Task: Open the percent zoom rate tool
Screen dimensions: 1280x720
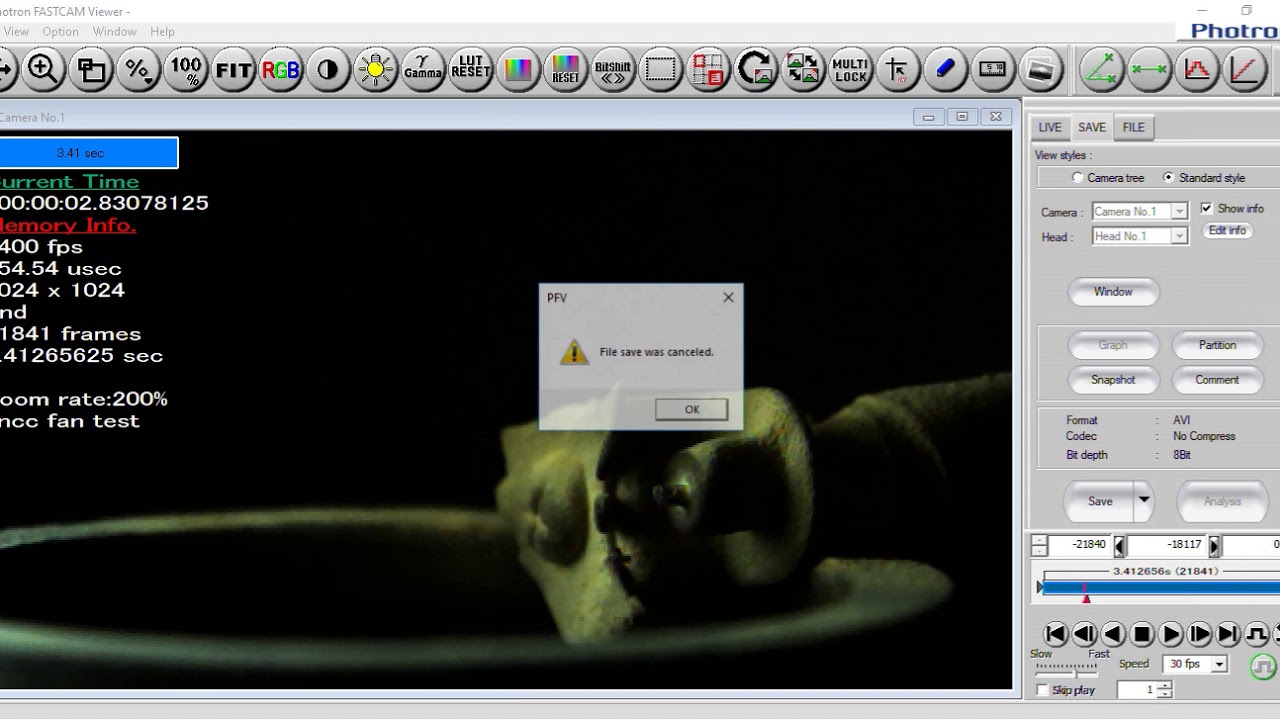Action: [138, 69]
